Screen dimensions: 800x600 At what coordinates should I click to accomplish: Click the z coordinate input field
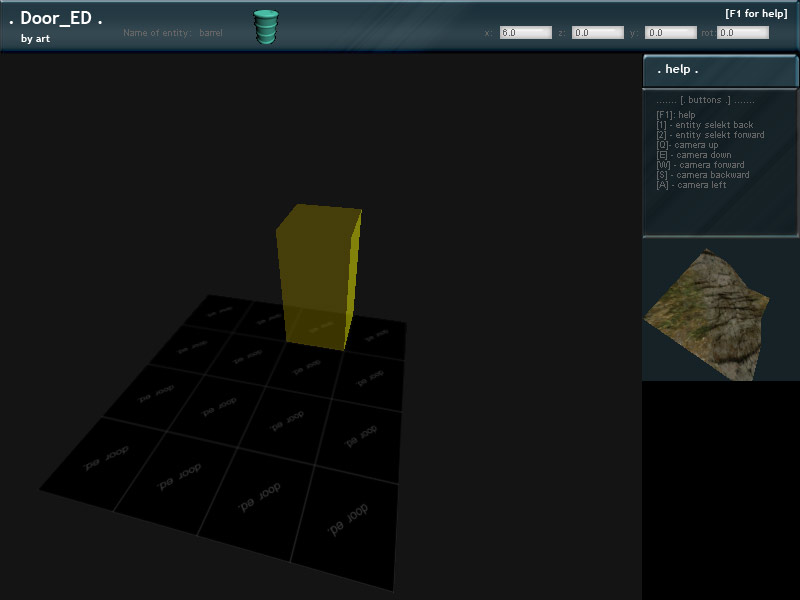(598, 33)
